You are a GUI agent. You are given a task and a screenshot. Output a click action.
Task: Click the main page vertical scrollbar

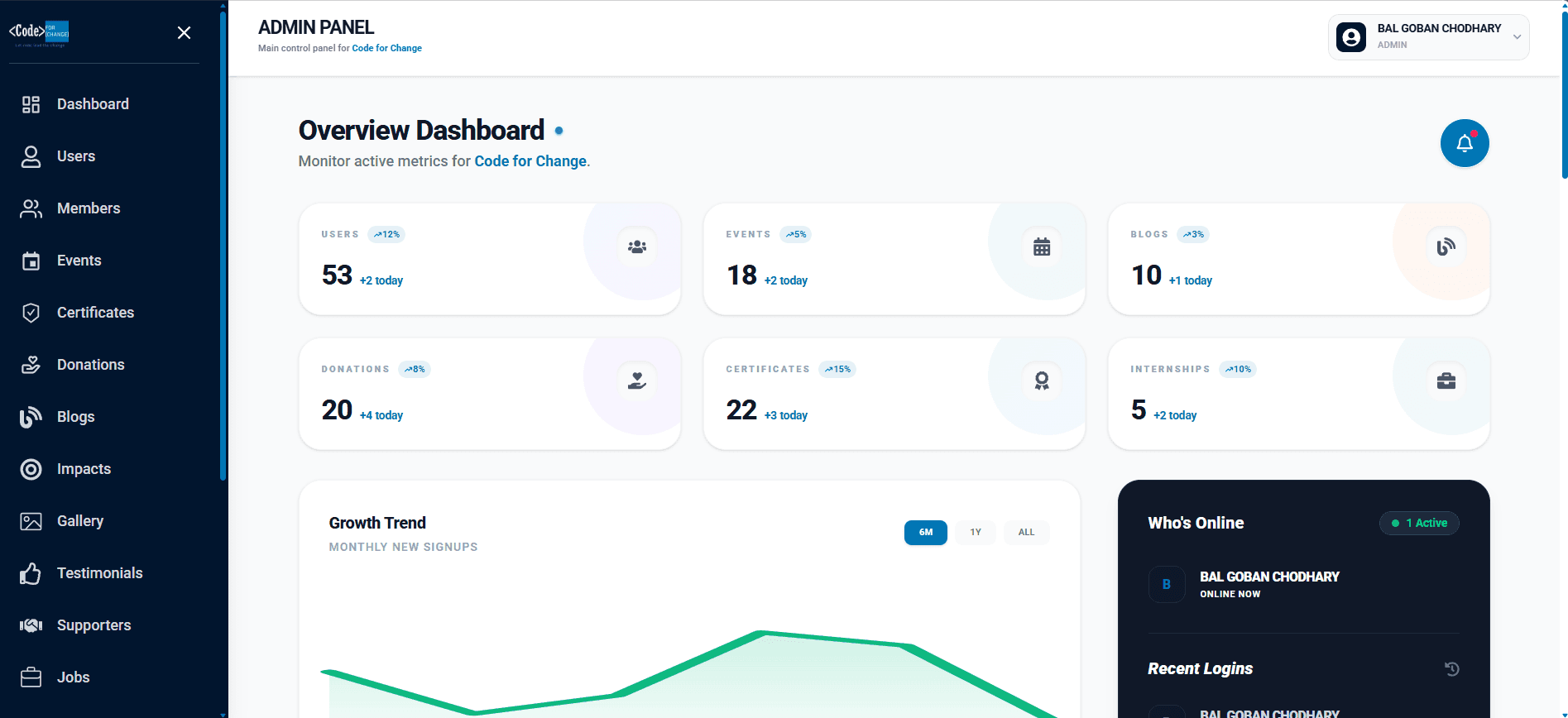point(1564,95)
